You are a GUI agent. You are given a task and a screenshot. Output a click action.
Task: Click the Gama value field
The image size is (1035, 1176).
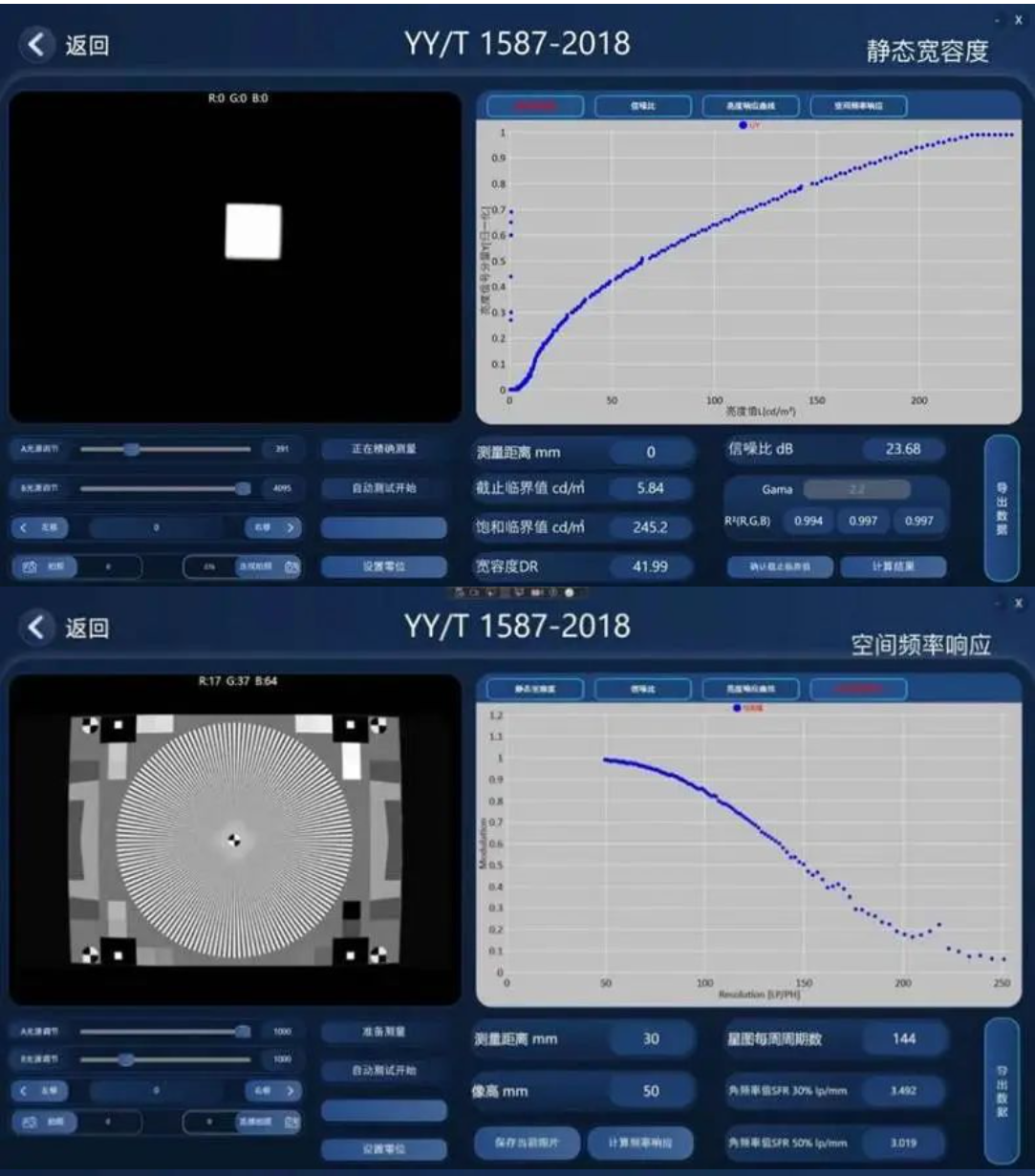tap(857, 489)
